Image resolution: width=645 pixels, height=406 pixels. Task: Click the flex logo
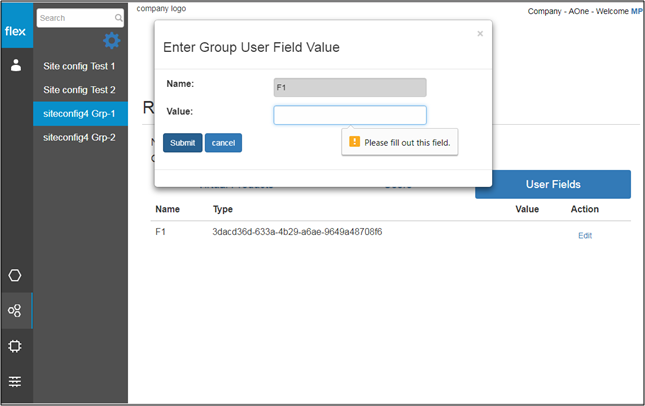pos(16,30)
